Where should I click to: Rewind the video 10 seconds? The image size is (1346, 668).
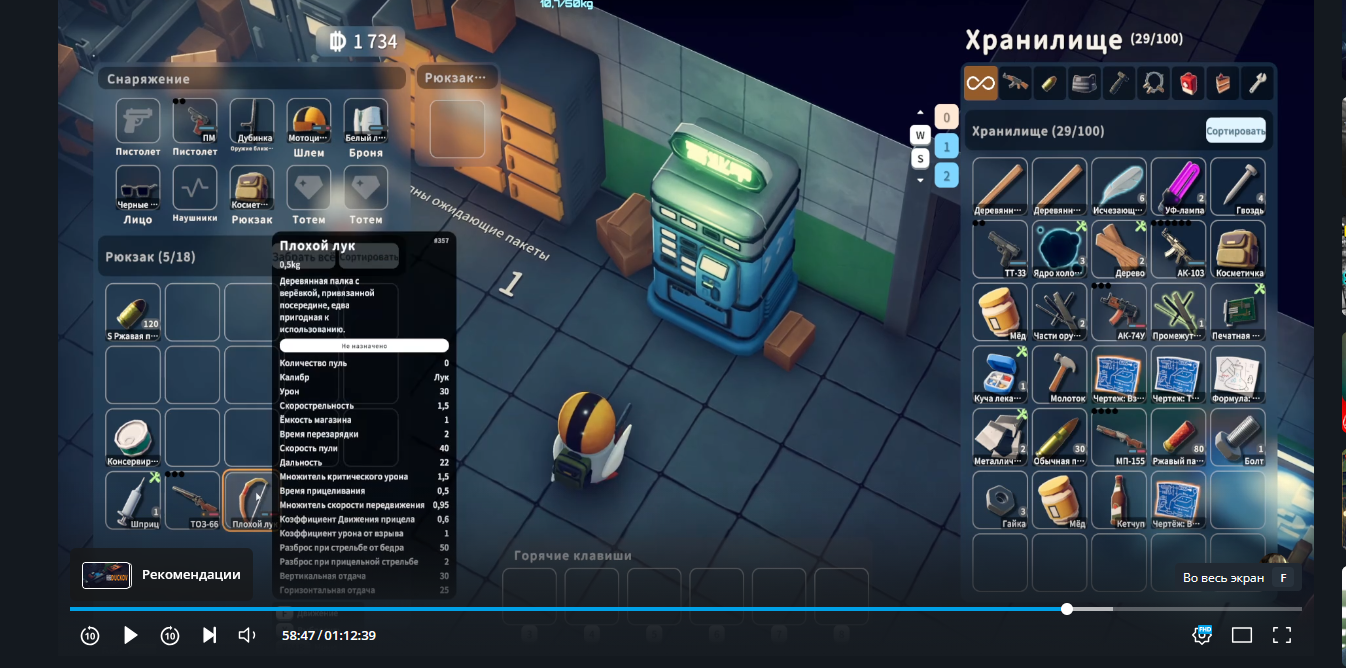point(90,635)
